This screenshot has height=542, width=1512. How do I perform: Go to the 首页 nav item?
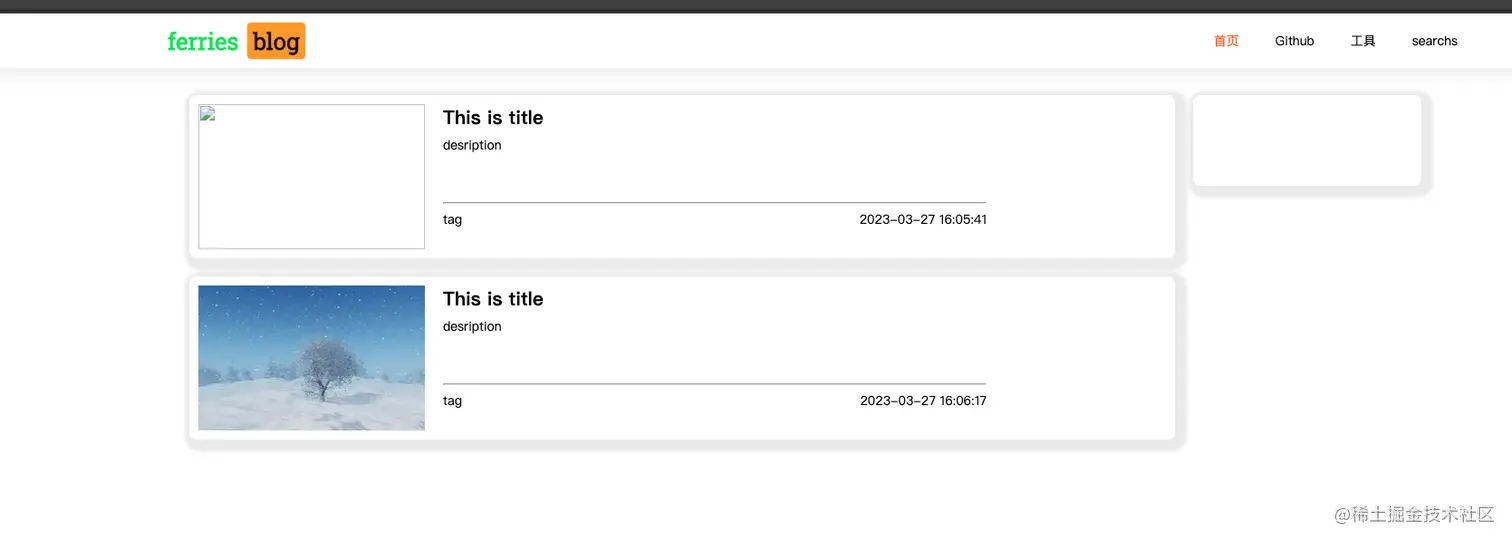(x=1226, y=41)
